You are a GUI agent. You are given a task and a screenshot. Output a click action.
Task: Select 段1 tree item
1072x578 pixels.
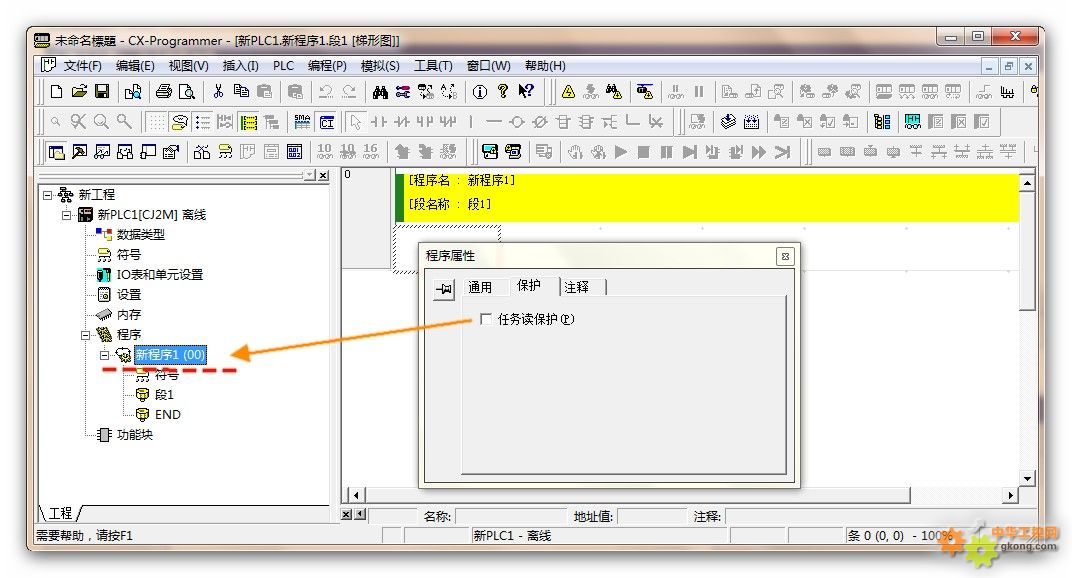164,395
